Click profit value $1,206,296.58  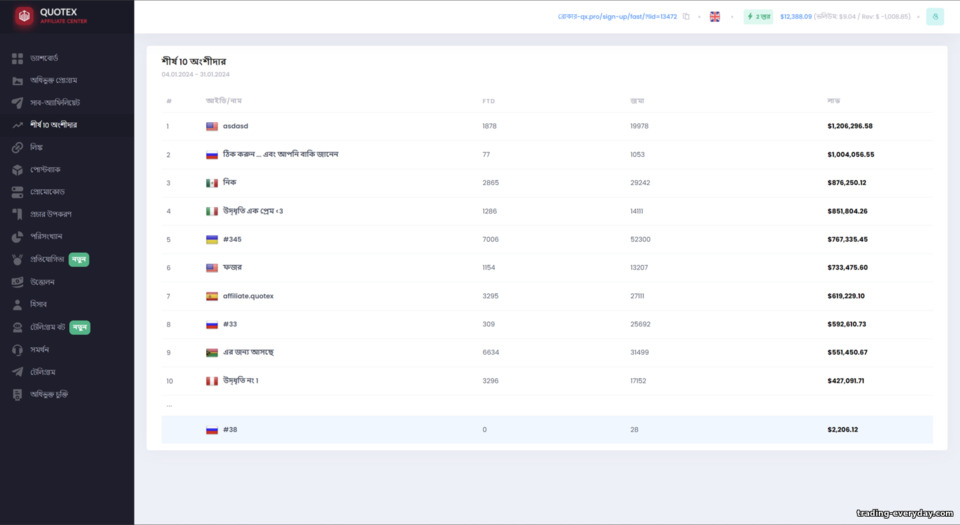850,126
